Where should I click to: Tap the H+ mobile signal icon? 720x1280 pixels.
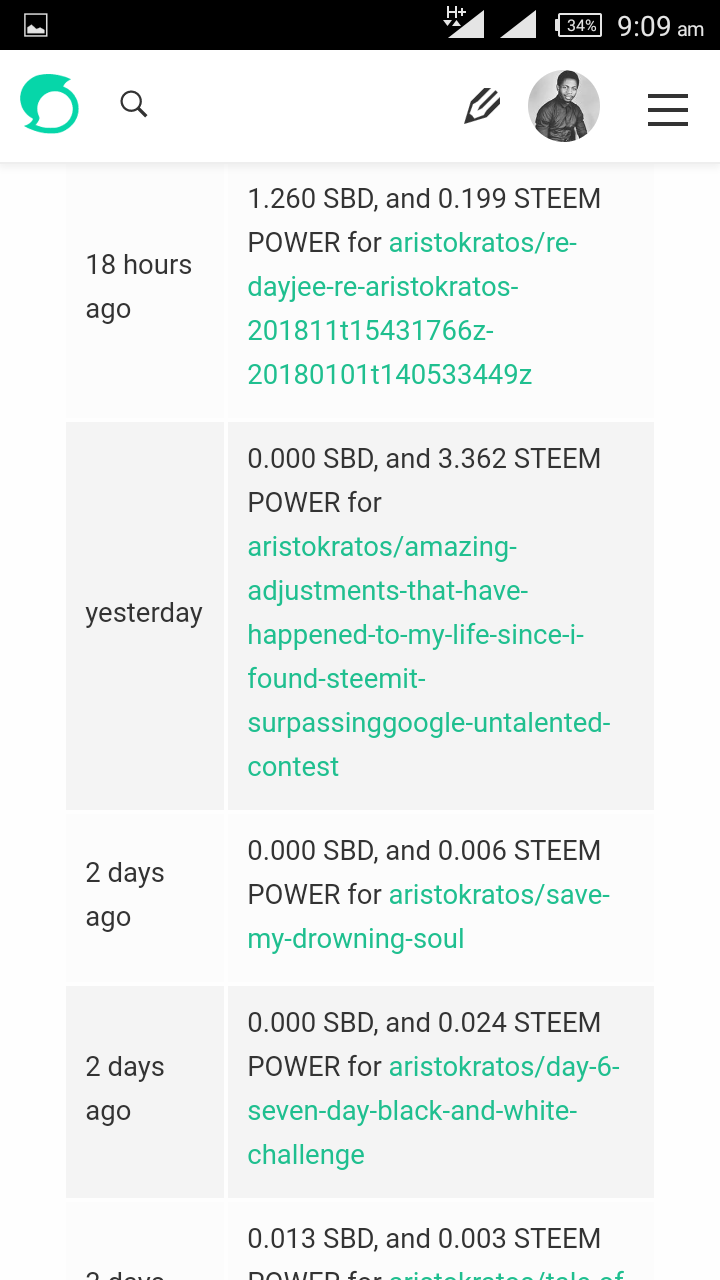click(x=464, y=22)
